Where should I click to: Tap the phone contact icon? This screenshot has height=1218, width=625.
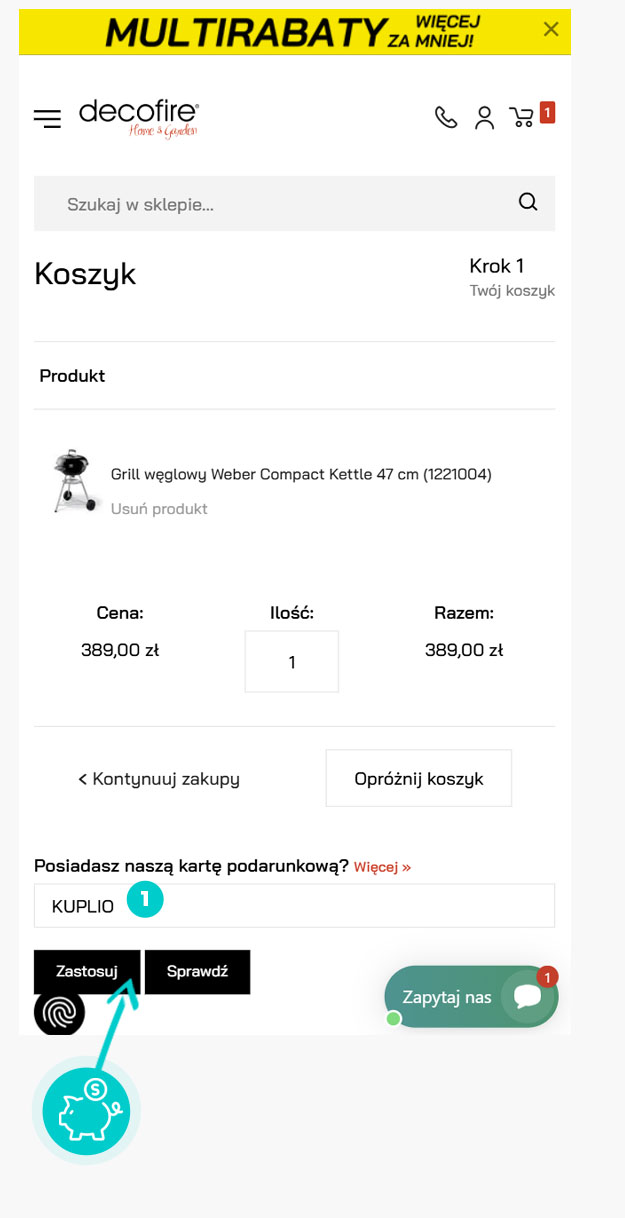[x=446, y=118]
